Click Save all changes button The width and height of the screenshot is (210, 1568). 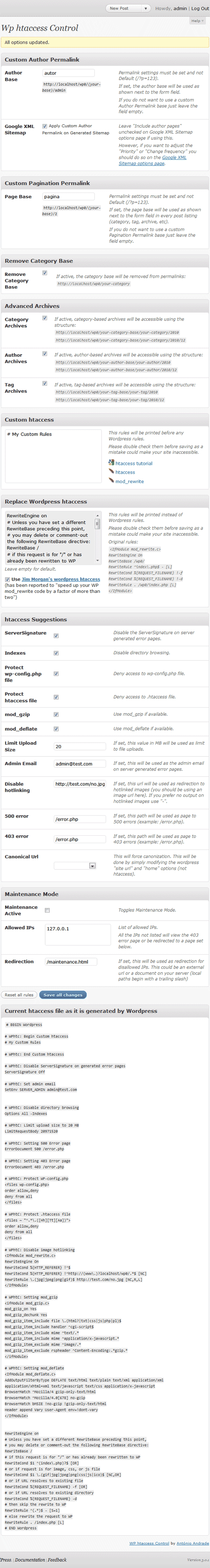pos(63,995)
